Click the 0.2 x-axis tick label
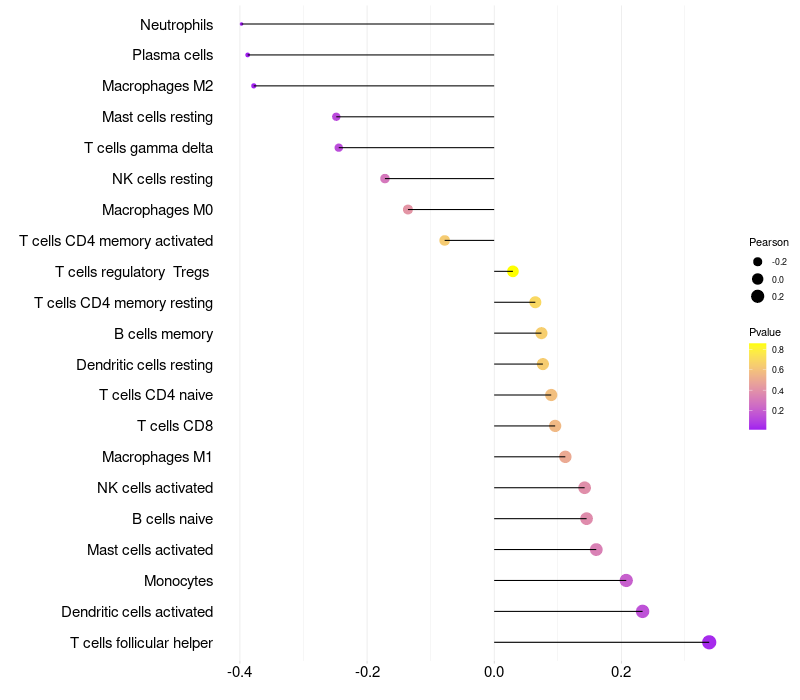The height and width of the screenshot is (700, 800). (x=621, y=671)
